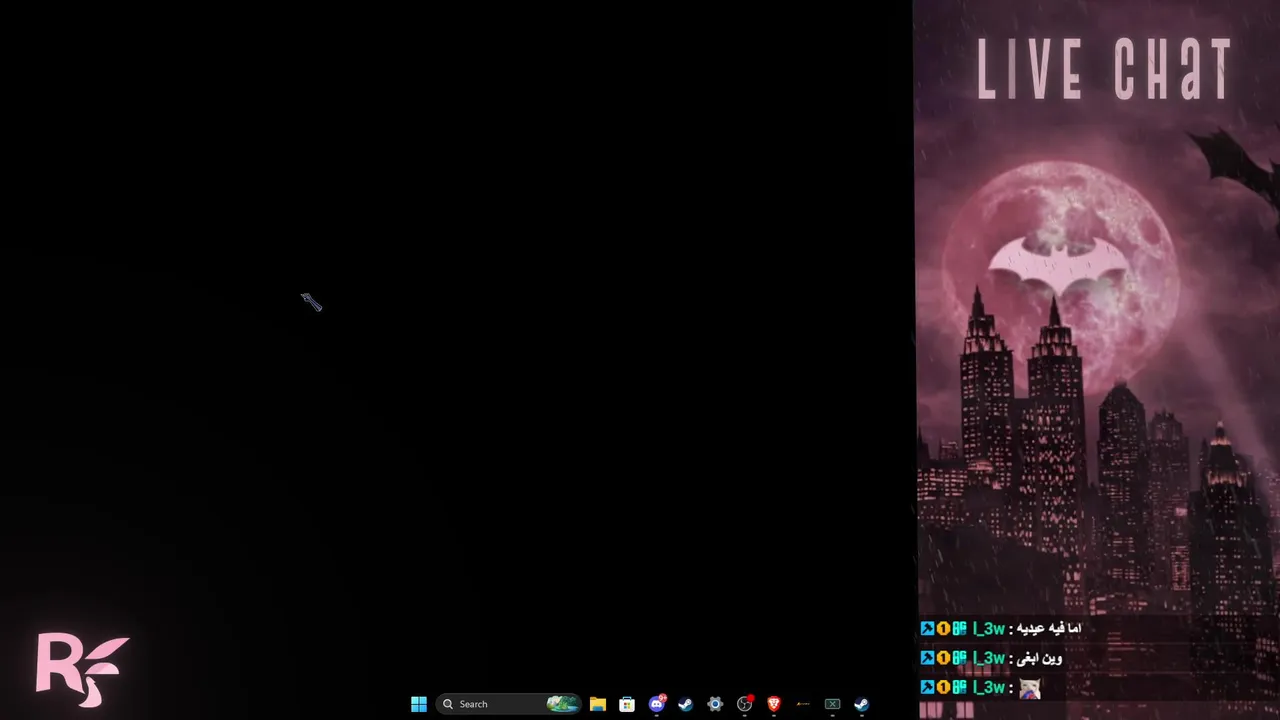The width and height of the screenshot is (1280, 720).
Task: Open File Explorer from the taskbar
Action: 598,704
